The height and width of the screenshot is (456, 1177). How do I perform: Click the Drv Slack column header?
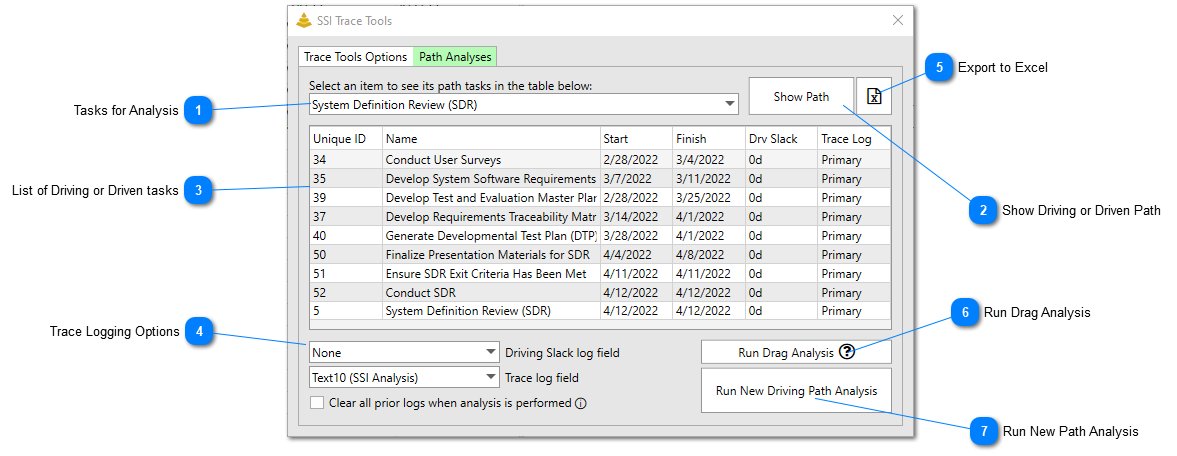tap(781, 139)
